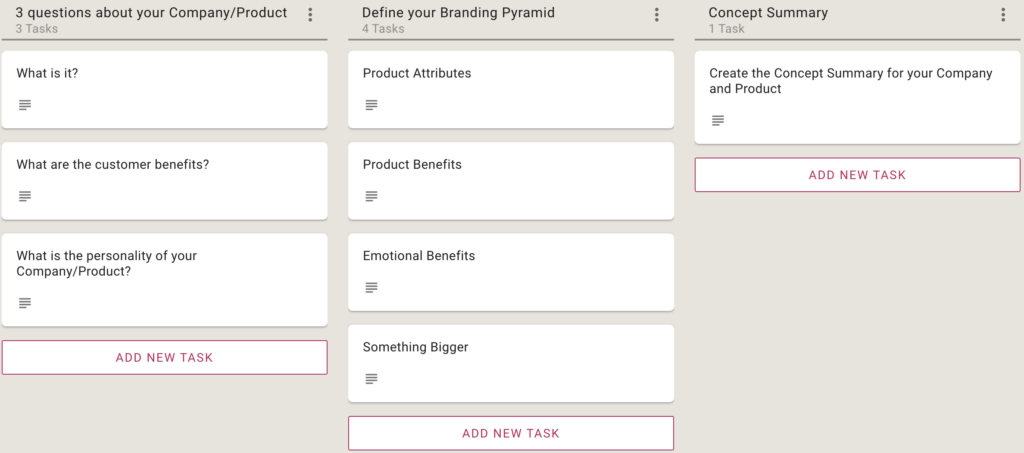Add new task under Branding Pyramid list
Viewport: 1024px width, 453px height.
pos(511,433)
